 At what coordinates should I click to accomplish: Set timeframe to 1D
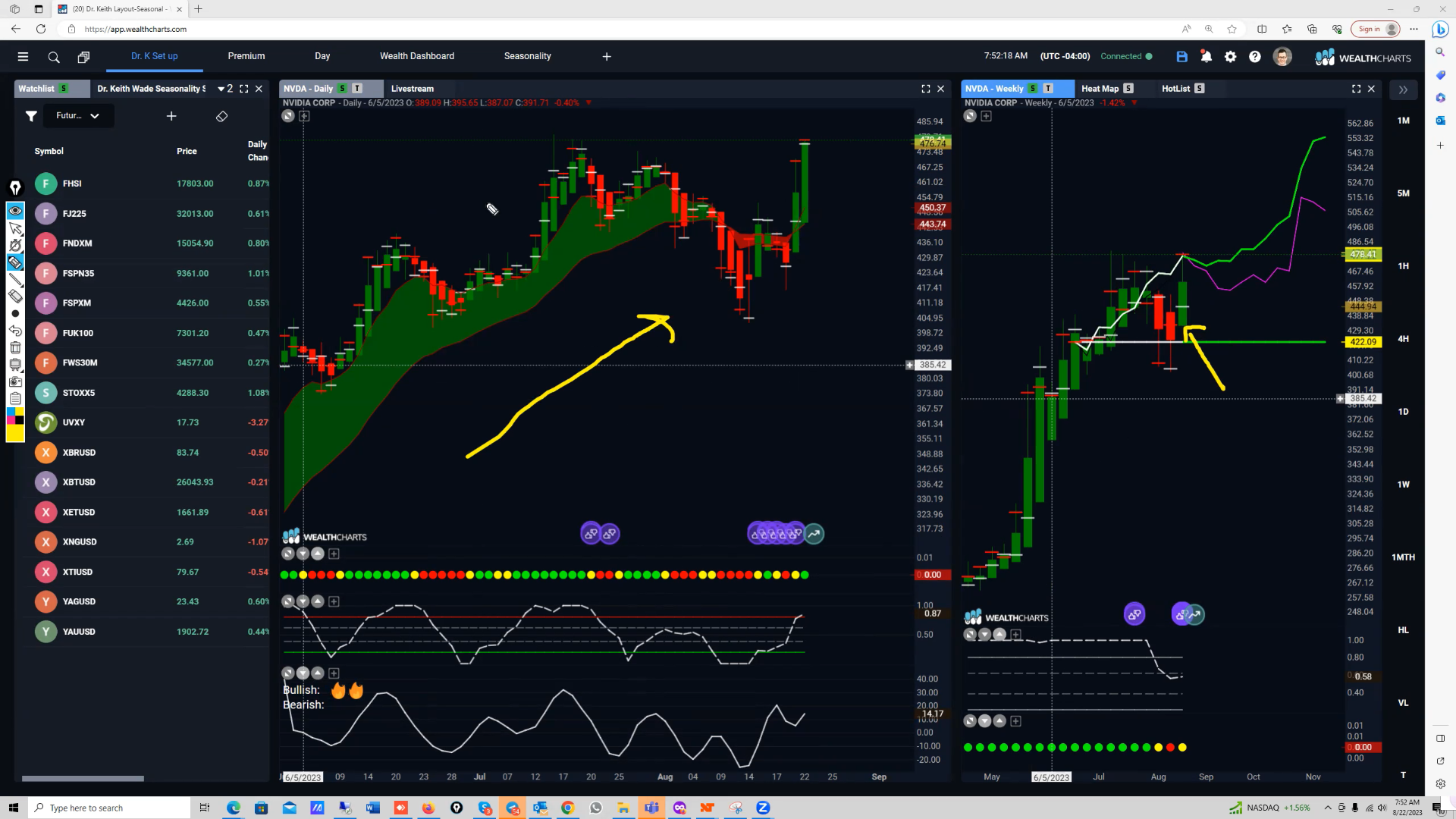coord(1404,412)
